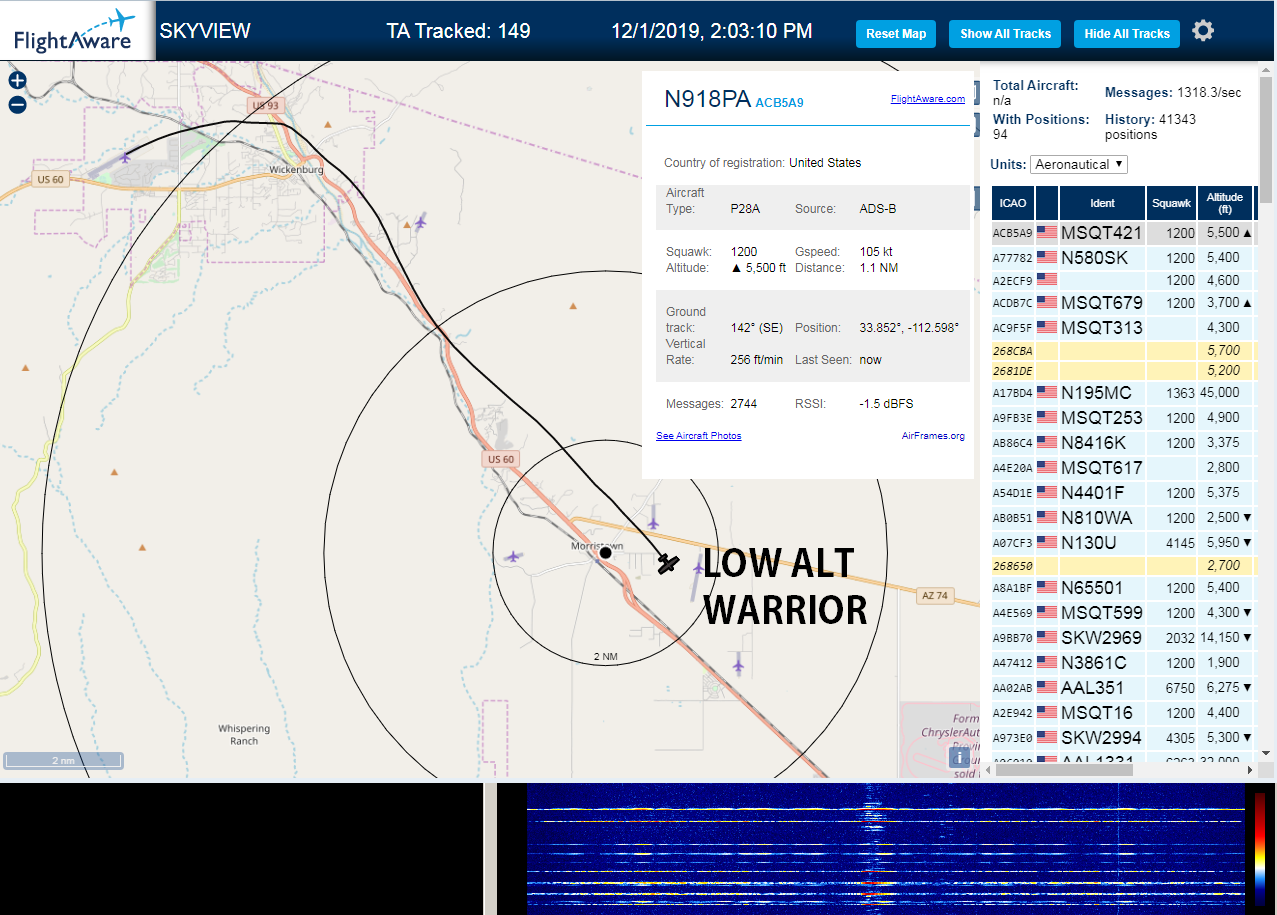Select the MSQT617 aircraft row
1277x915 pixels.
[x=1123, y=468]
